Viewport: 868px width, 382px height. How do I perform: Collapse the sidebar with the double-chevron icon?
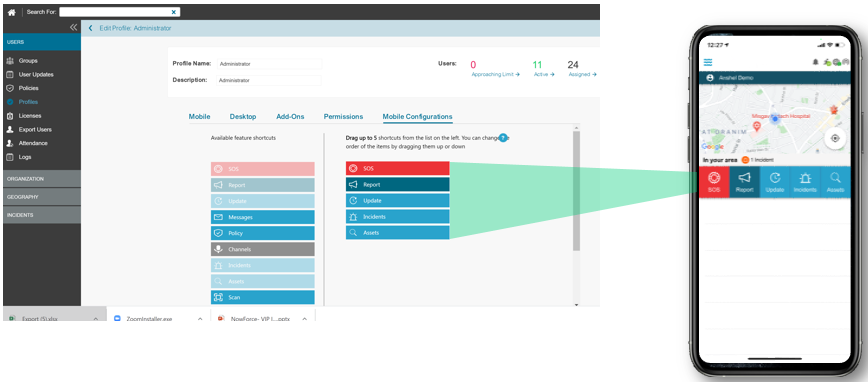73,27
